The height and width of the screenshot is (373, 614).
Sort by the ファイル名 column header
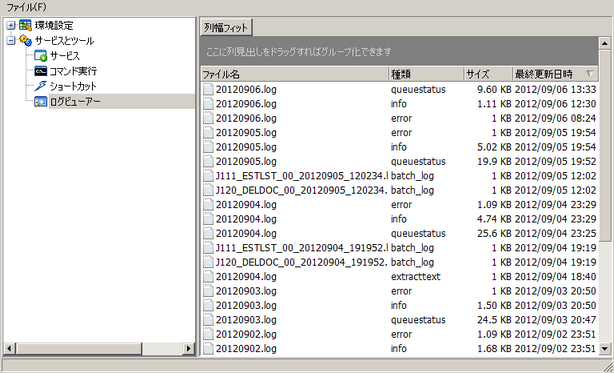pos(294,74)
